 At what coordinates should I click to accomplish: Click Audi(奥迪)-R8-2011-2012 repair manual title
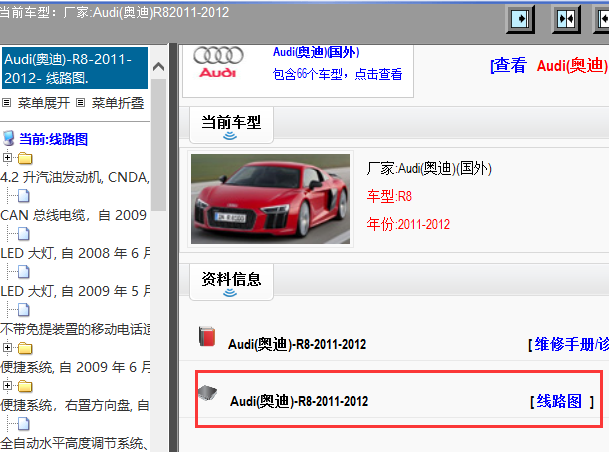click(297, 344)
